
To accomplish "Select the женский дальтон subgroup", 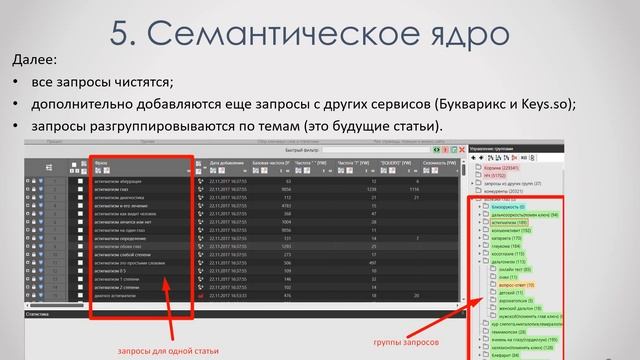I will point(520,308).
